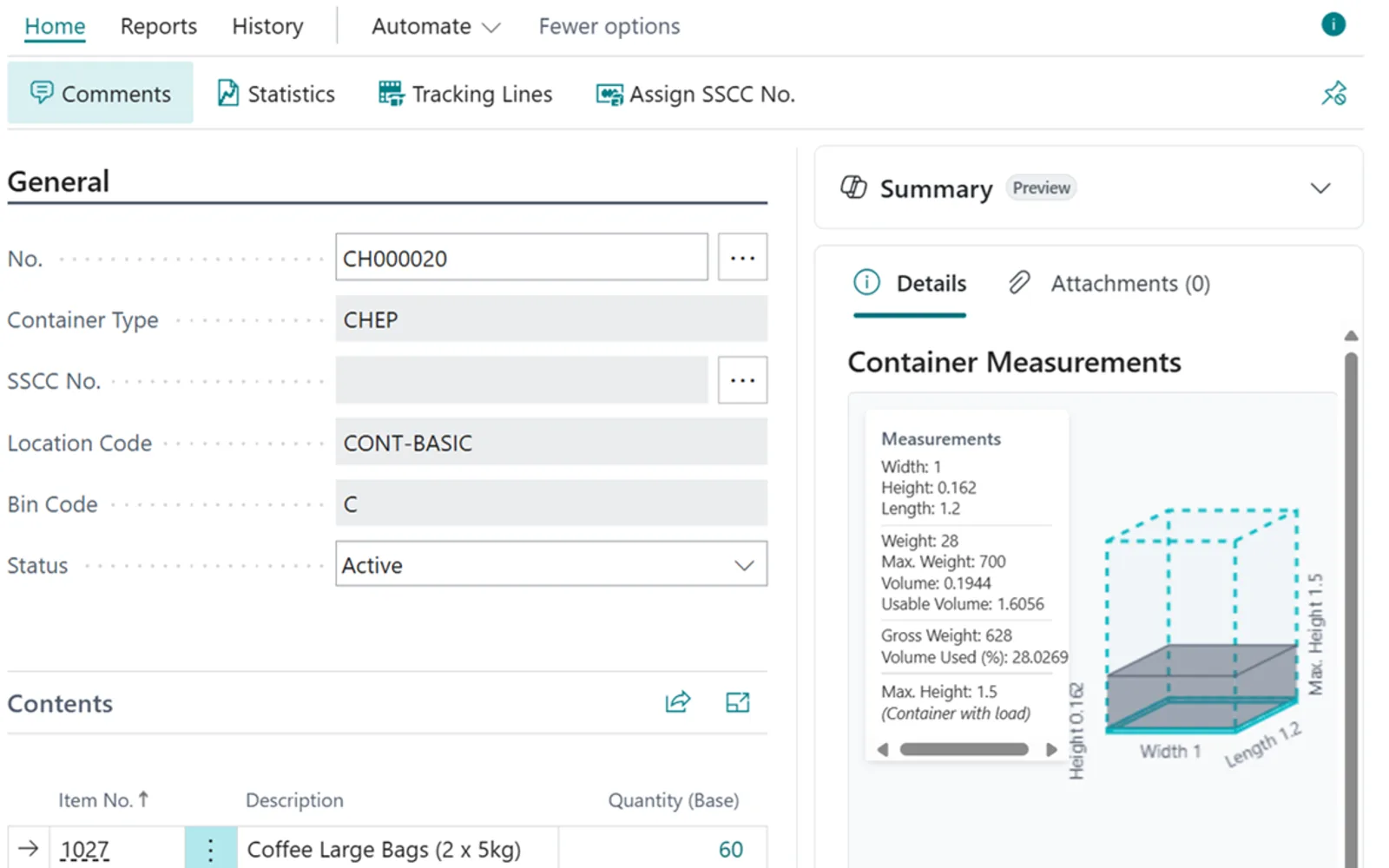The width and height of the screenshot is (1389, 868).
Task: Click the expand icon in Contents
Action: 738,701
